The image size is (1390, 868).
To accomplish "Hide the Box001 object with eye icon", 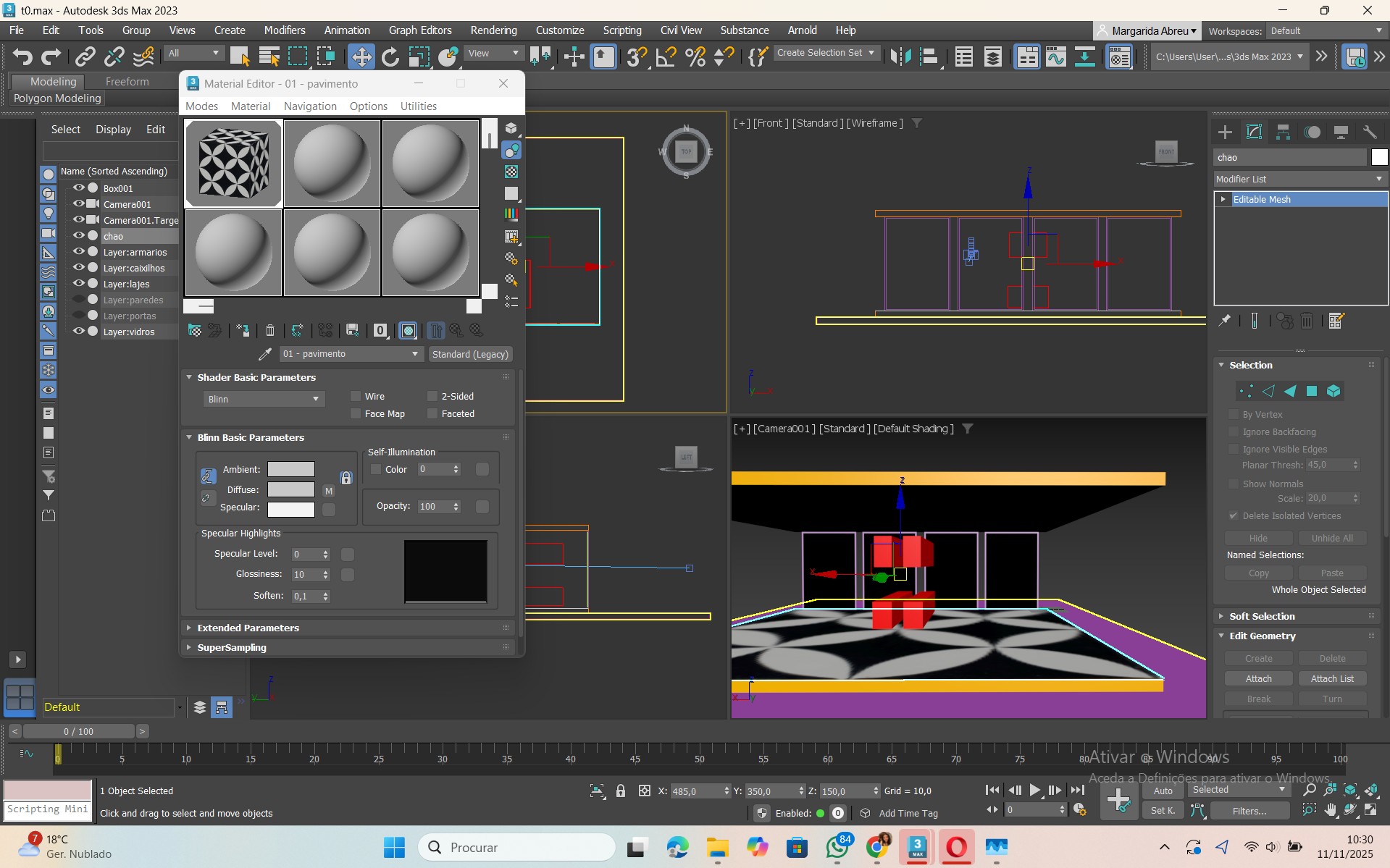I will (78, 187).
